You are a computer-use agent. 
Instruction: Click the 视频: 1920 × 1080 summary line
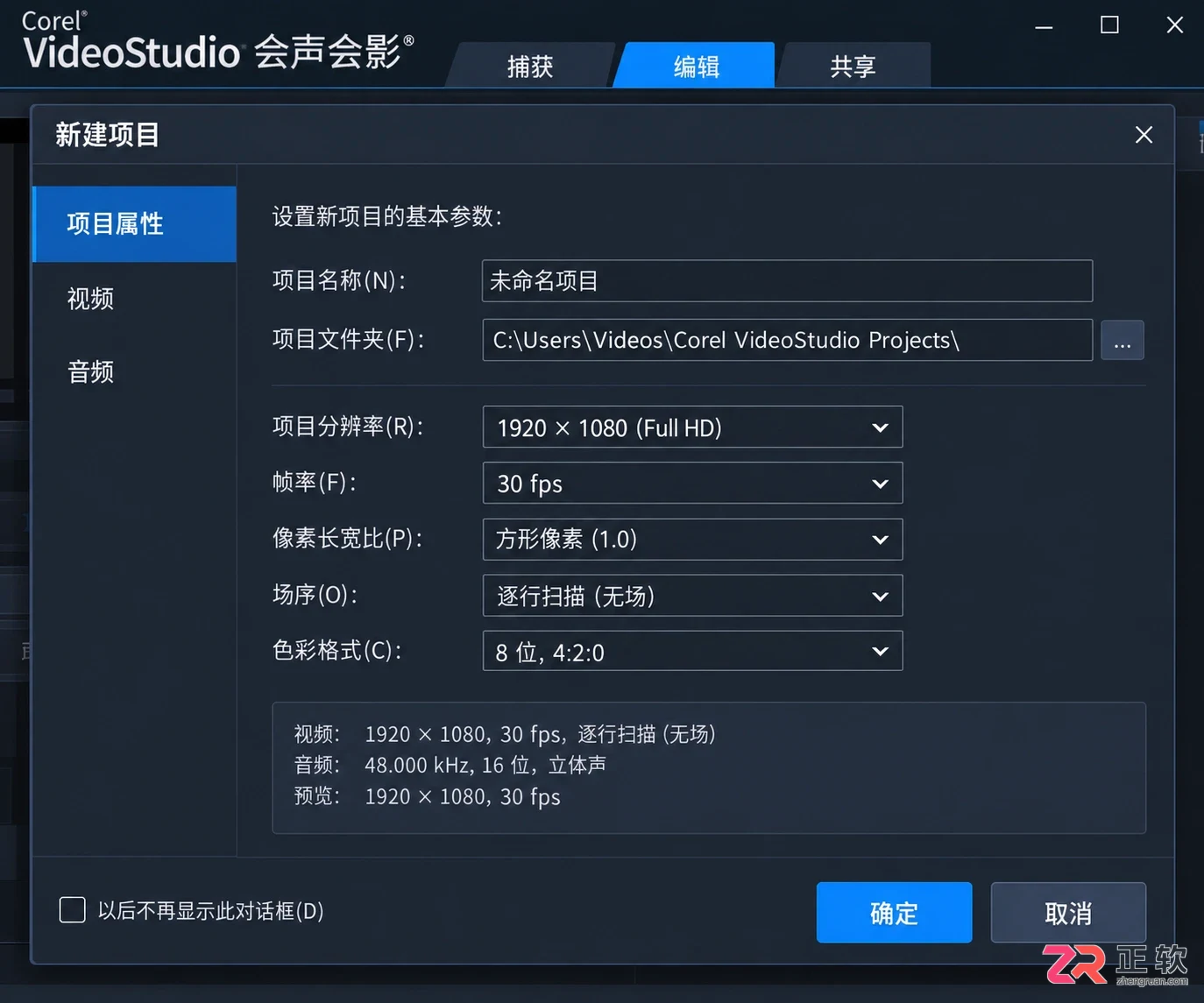click(x=505, y=734)
